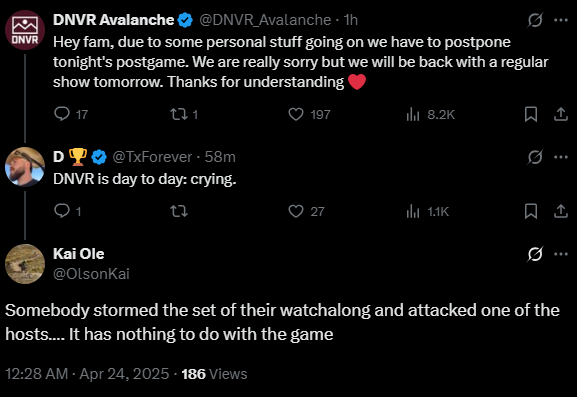Open the @OlsonKai profile handle

point(91,274)
